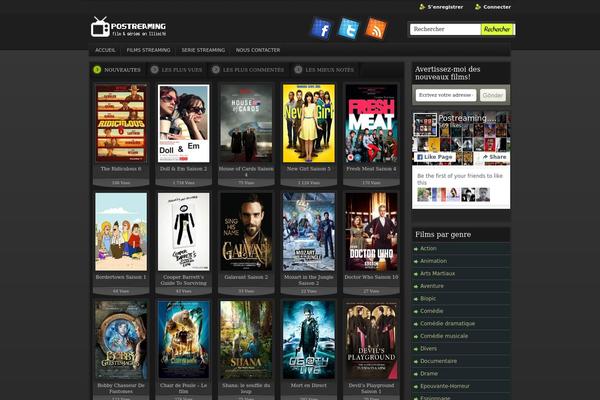Open Postreaming Facebook page title

(x=467, y=118)
